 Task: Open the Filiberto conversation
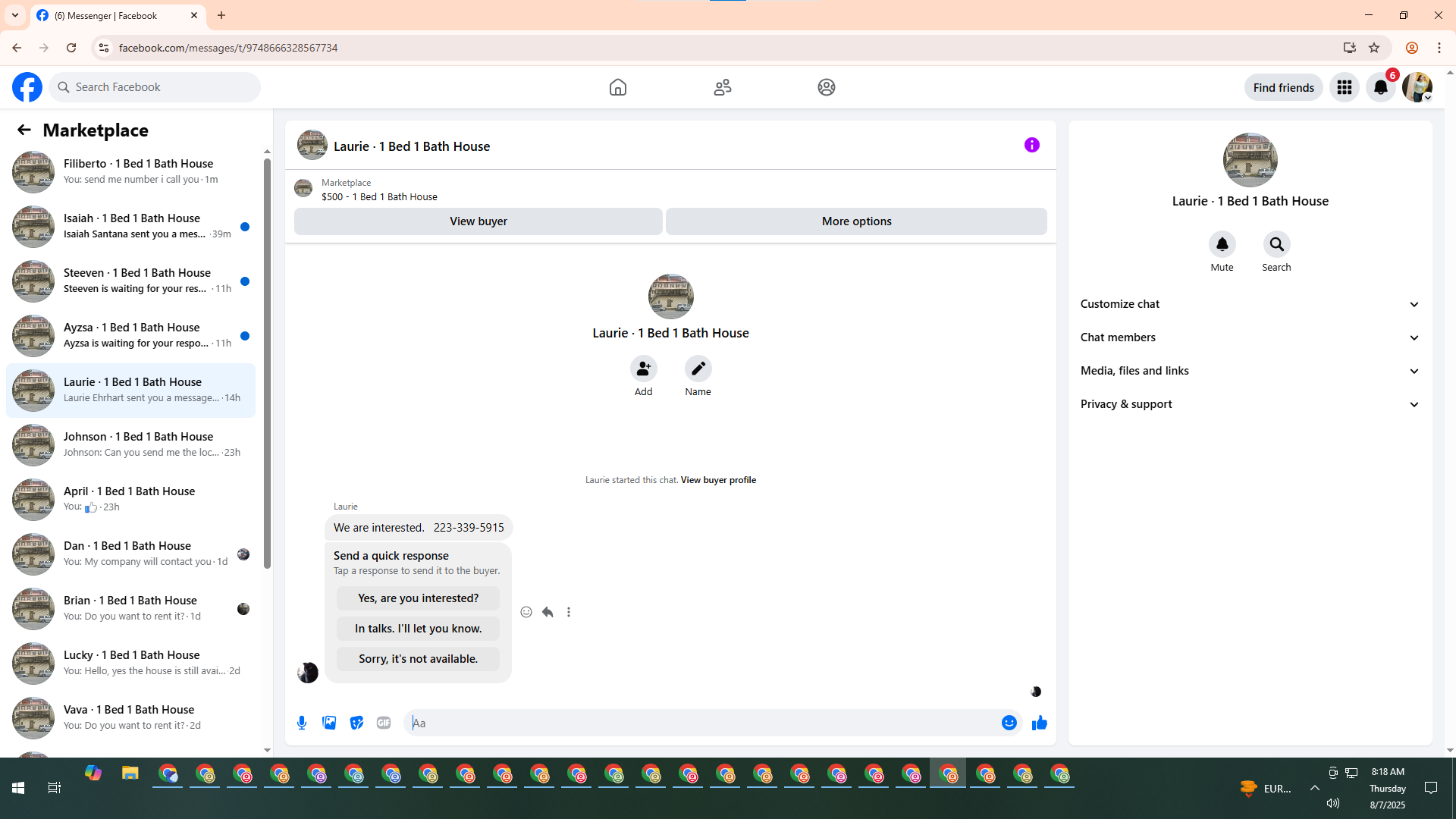(x=130, y=171)
